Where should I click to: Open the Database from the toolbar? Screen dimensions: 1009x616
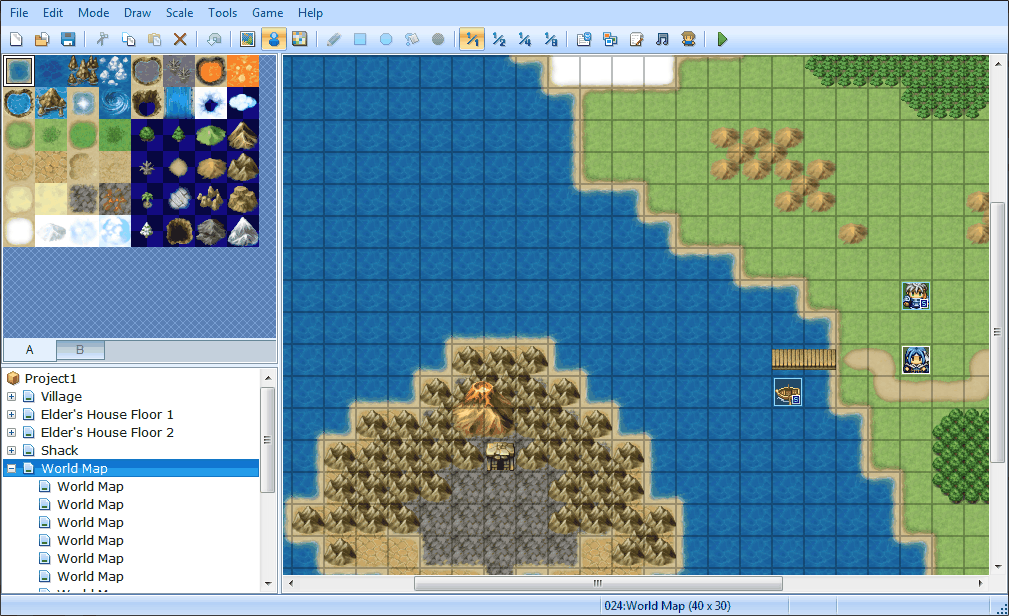pos(584,39)
